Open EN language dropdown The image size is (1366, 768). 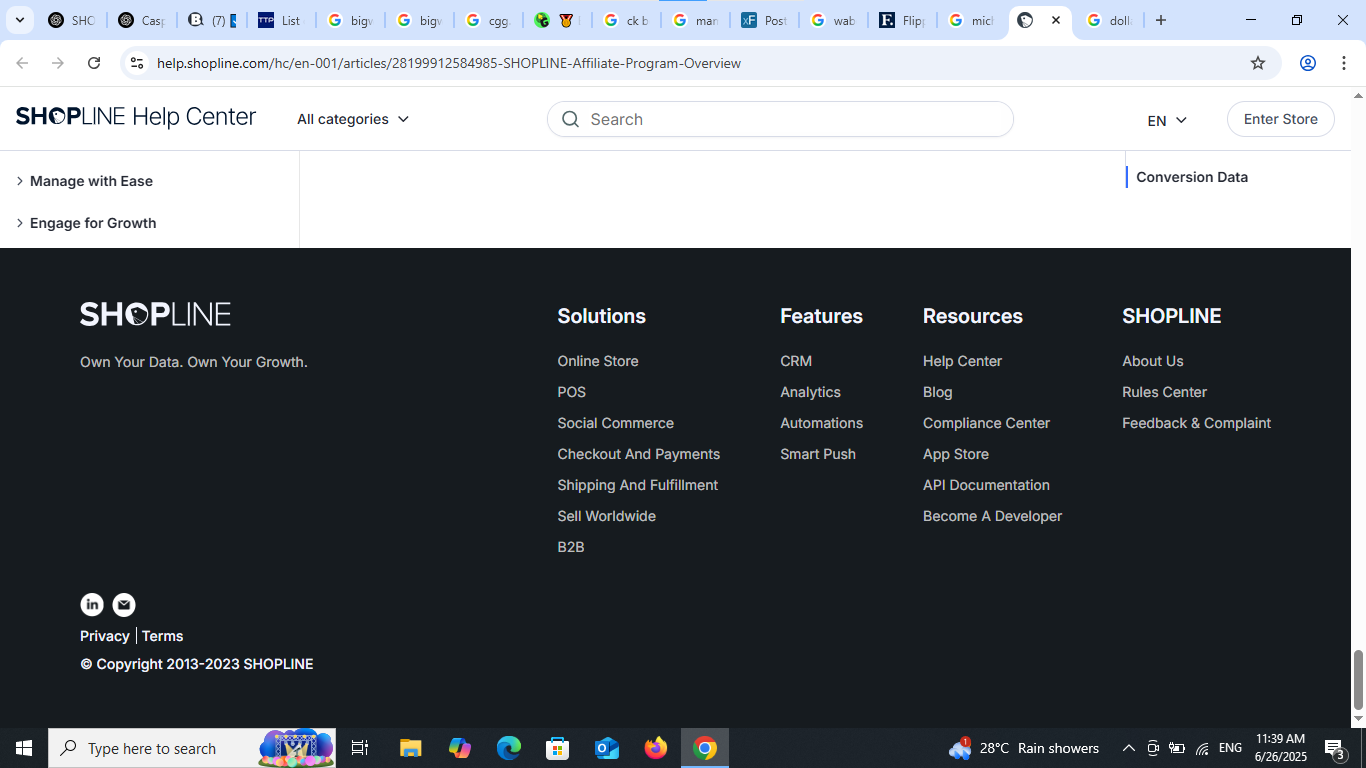[x=1167, y=120]
